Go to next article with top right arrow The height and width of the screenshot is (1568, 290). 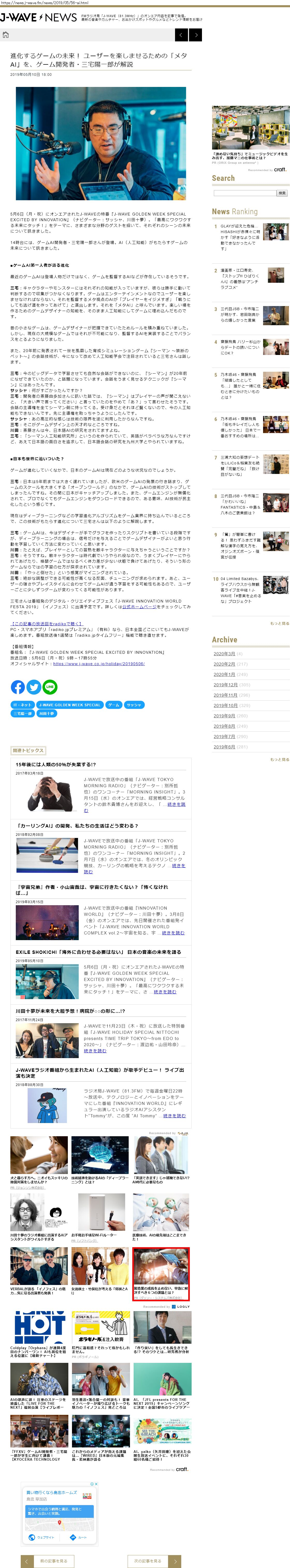click(x=195, y=35)
